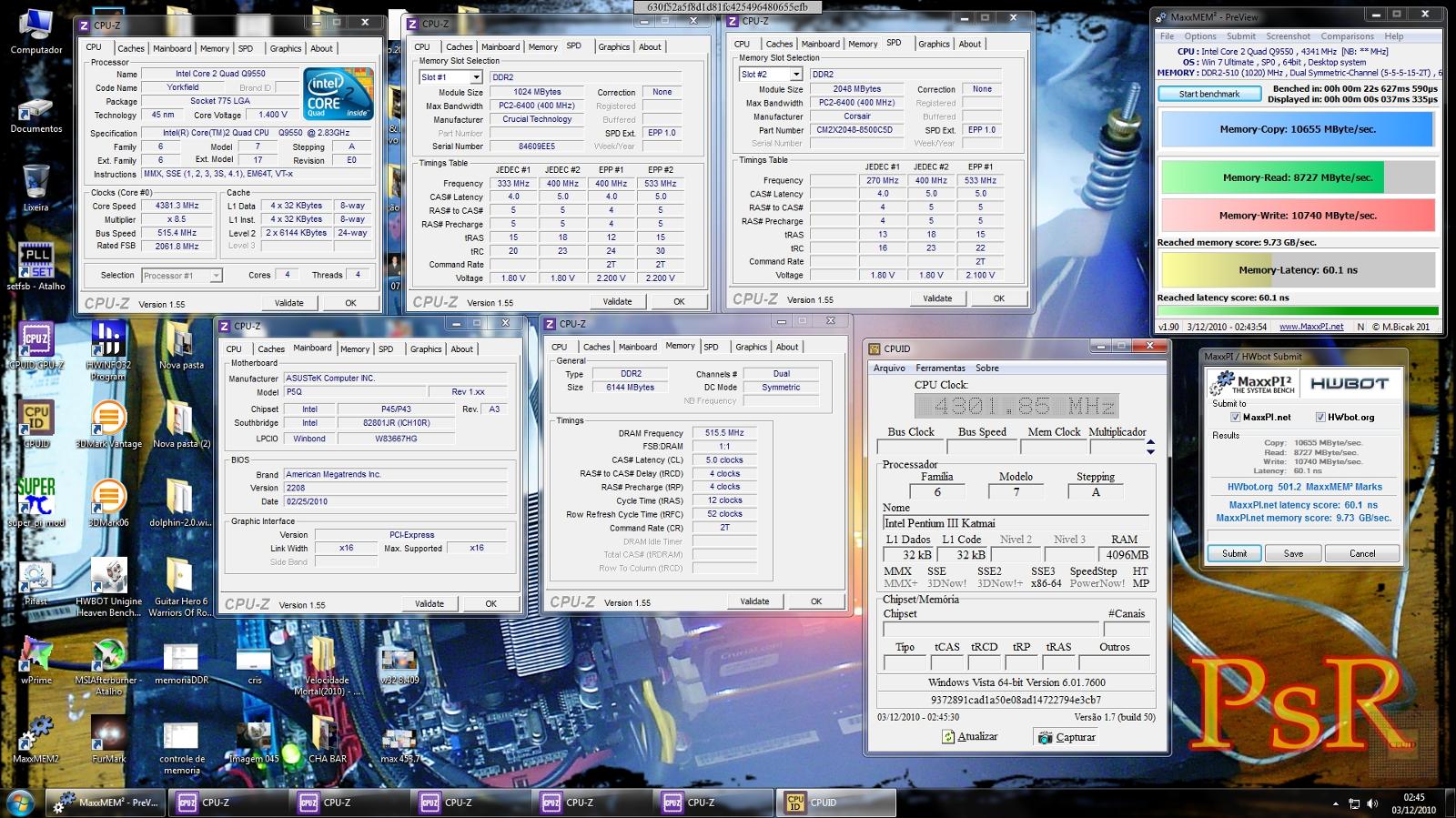Click Submit in the HWbot Submit dialog
This screenshot has width=1456, height=818.
pyautogui.click(x=1234, y=553)
